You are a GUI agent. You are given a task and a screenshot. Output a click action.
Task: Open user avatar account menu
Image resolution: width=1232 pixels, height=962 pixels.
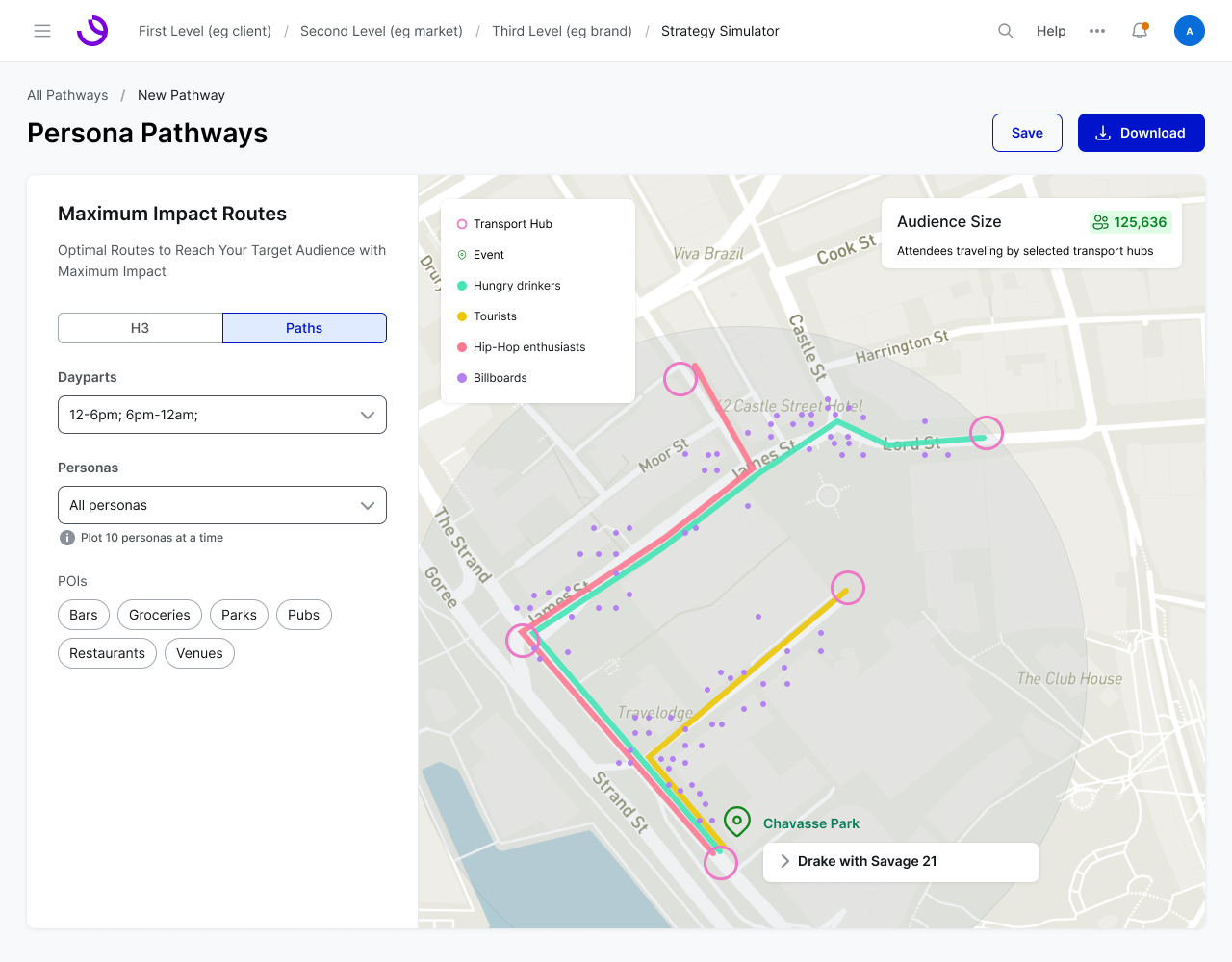pos(1190,31)
